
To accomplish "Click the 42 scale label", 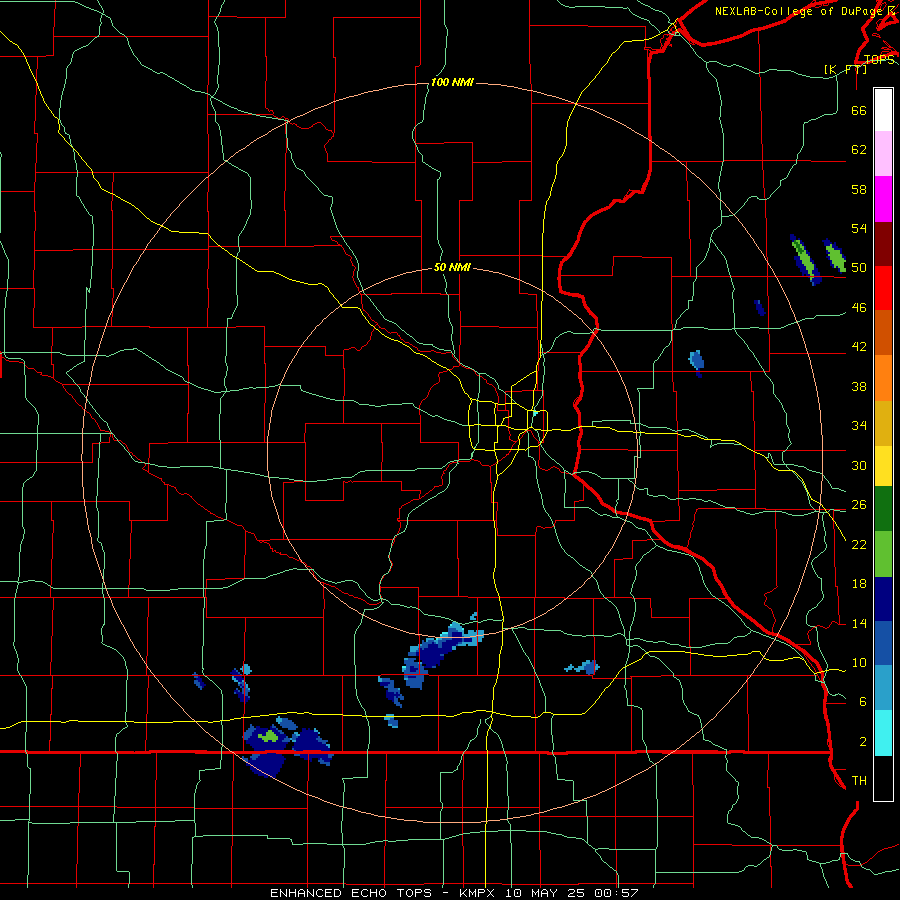I will 859,346.
